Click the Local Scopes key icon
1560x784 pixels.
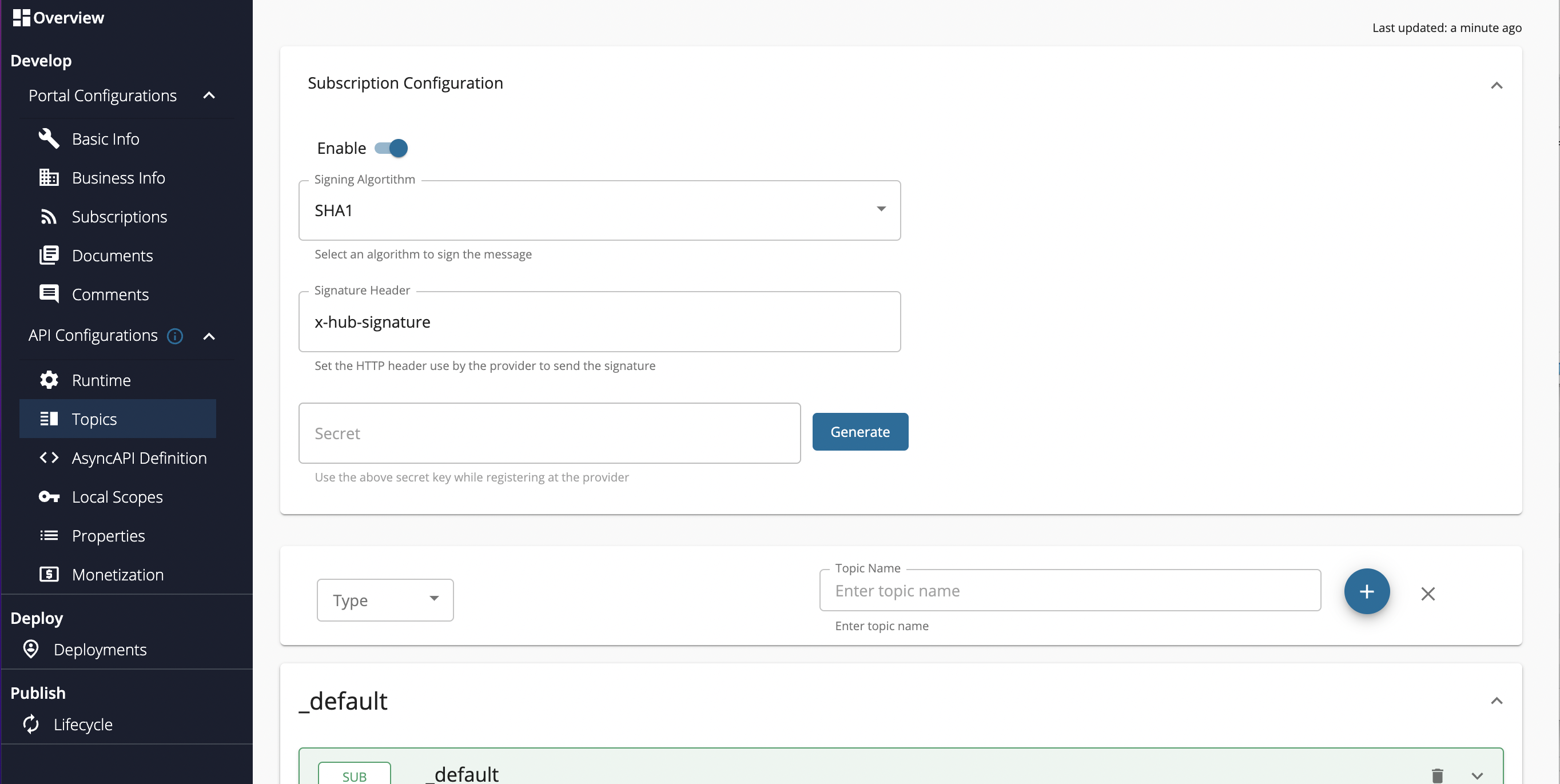click(x=49, y=496)
